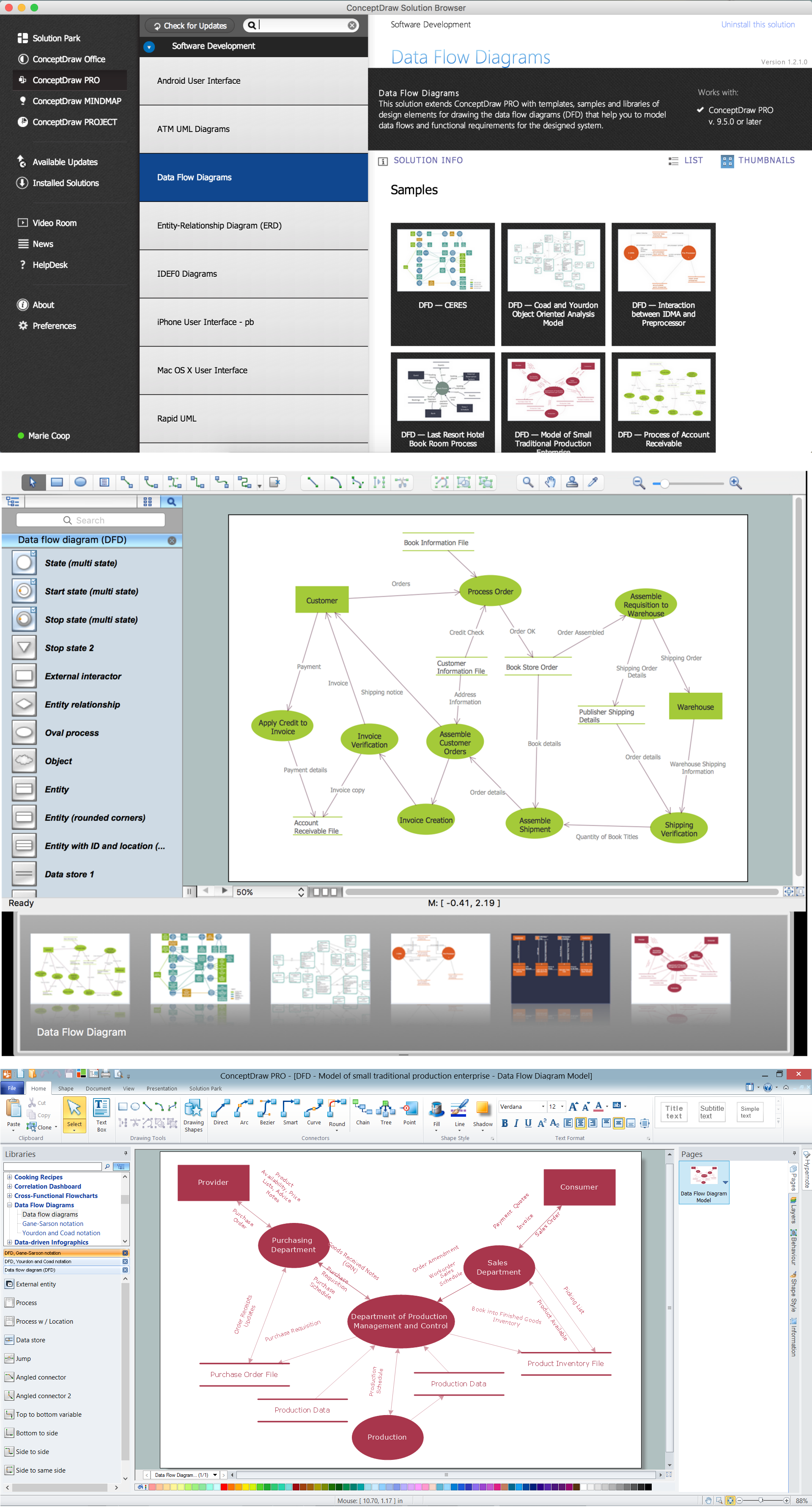
Task: Click the zoom in magnifier icon
Action: coord(735,483)
